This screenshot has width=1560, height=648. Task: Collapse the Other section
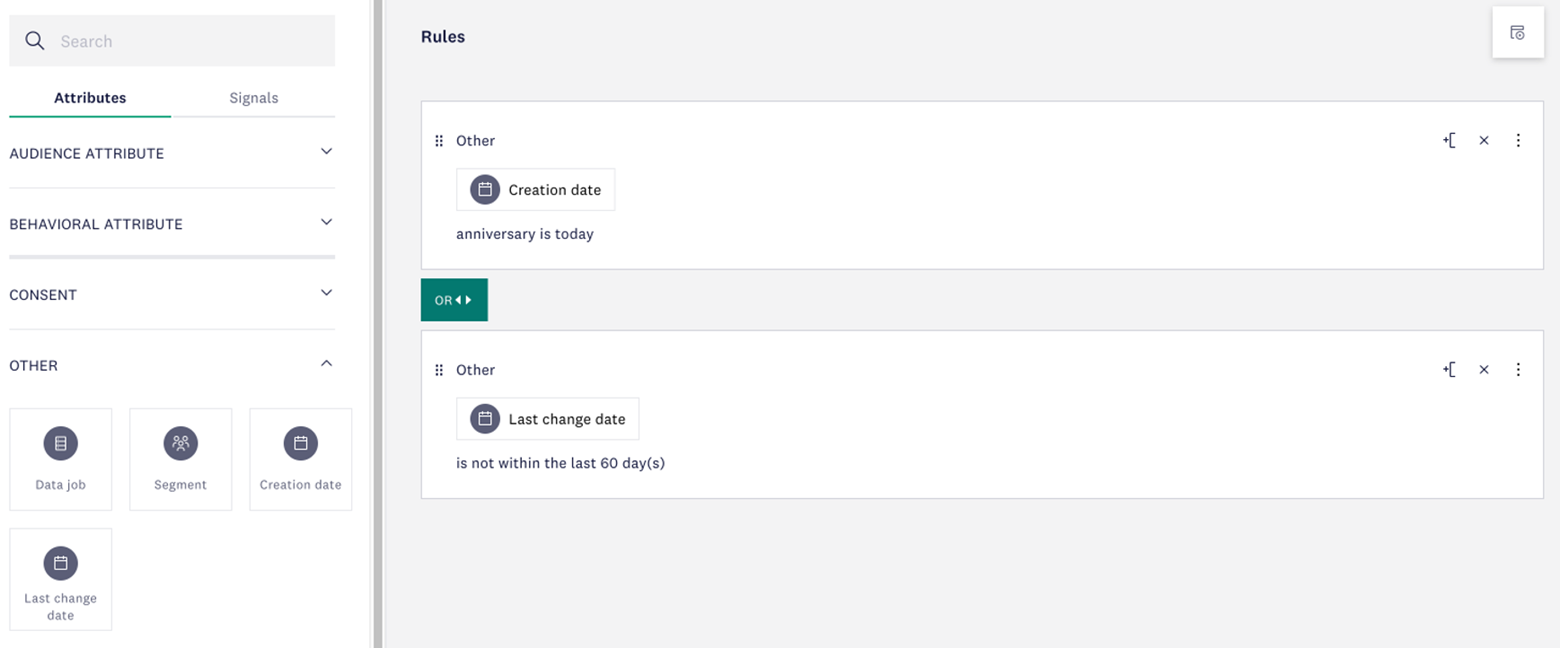click(x=326, y=364)
